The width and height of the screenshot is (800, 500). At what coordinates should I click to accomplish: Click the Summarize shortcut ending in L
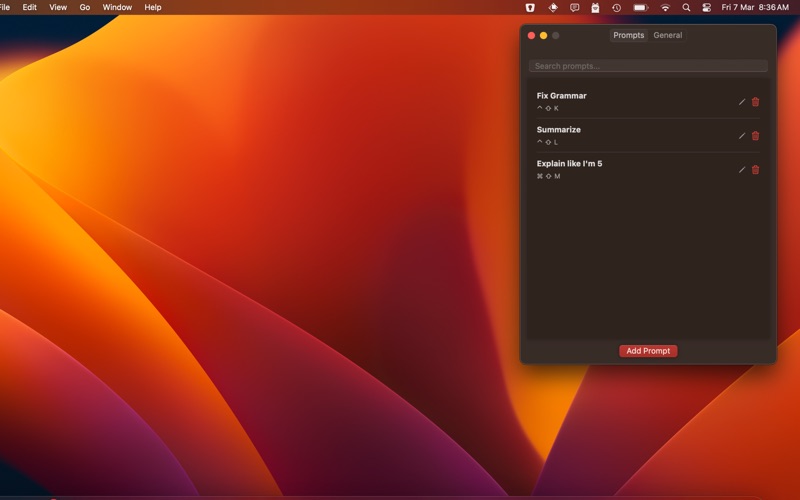[x=547, y=142]
